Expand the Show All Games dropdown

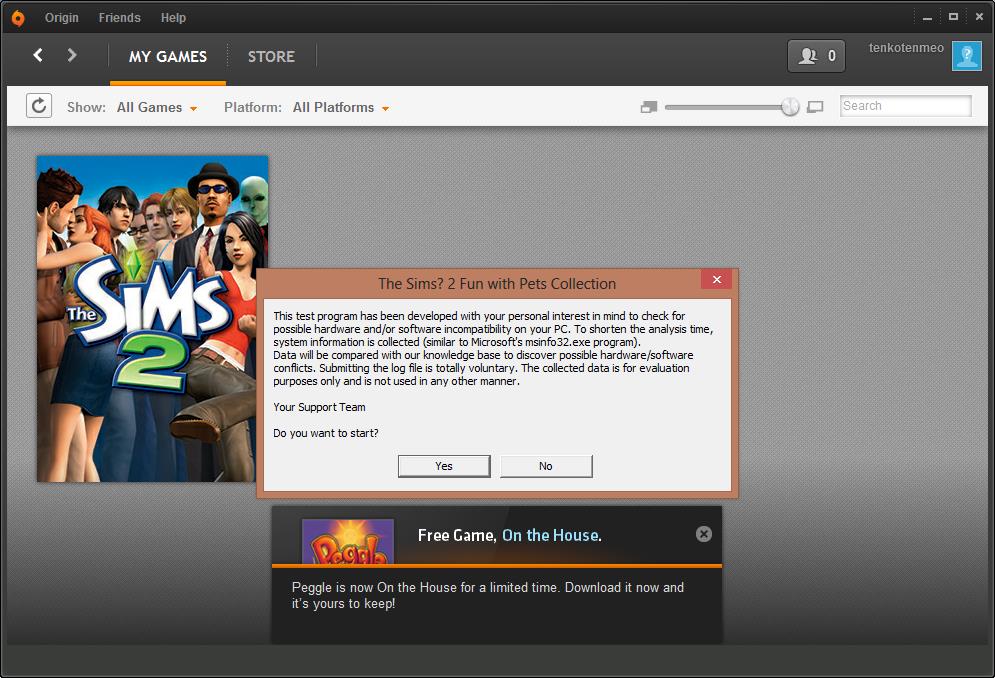(157, 107)
